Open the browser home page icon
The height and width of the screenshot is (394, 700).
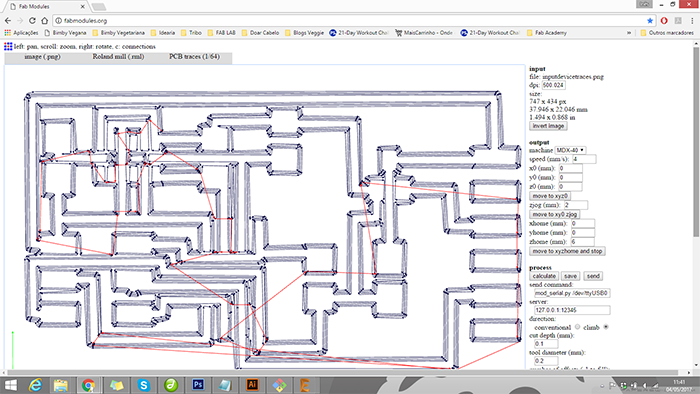(x=45, y=21)
